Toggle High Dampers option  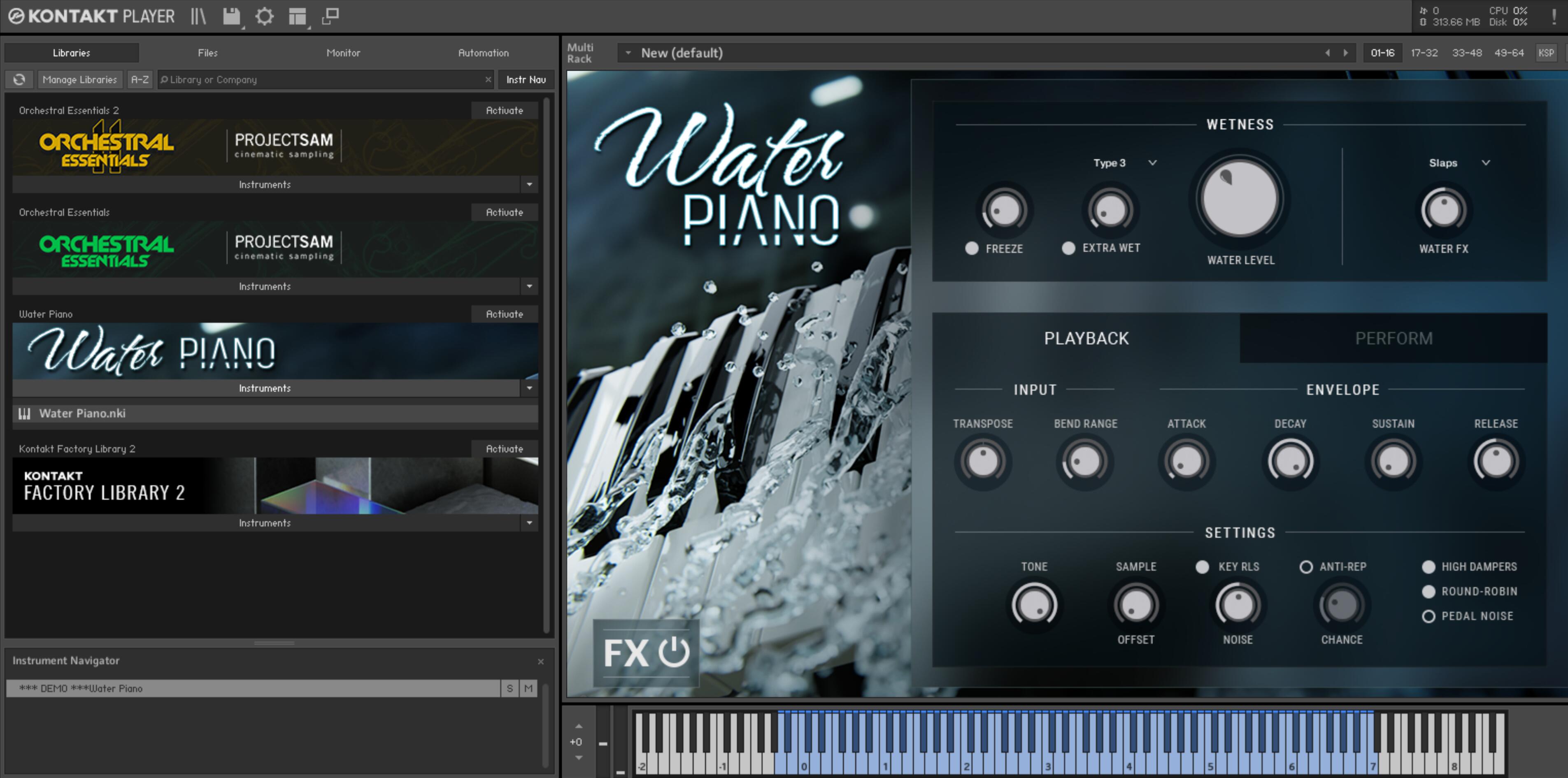click(x=1428, y=567)
